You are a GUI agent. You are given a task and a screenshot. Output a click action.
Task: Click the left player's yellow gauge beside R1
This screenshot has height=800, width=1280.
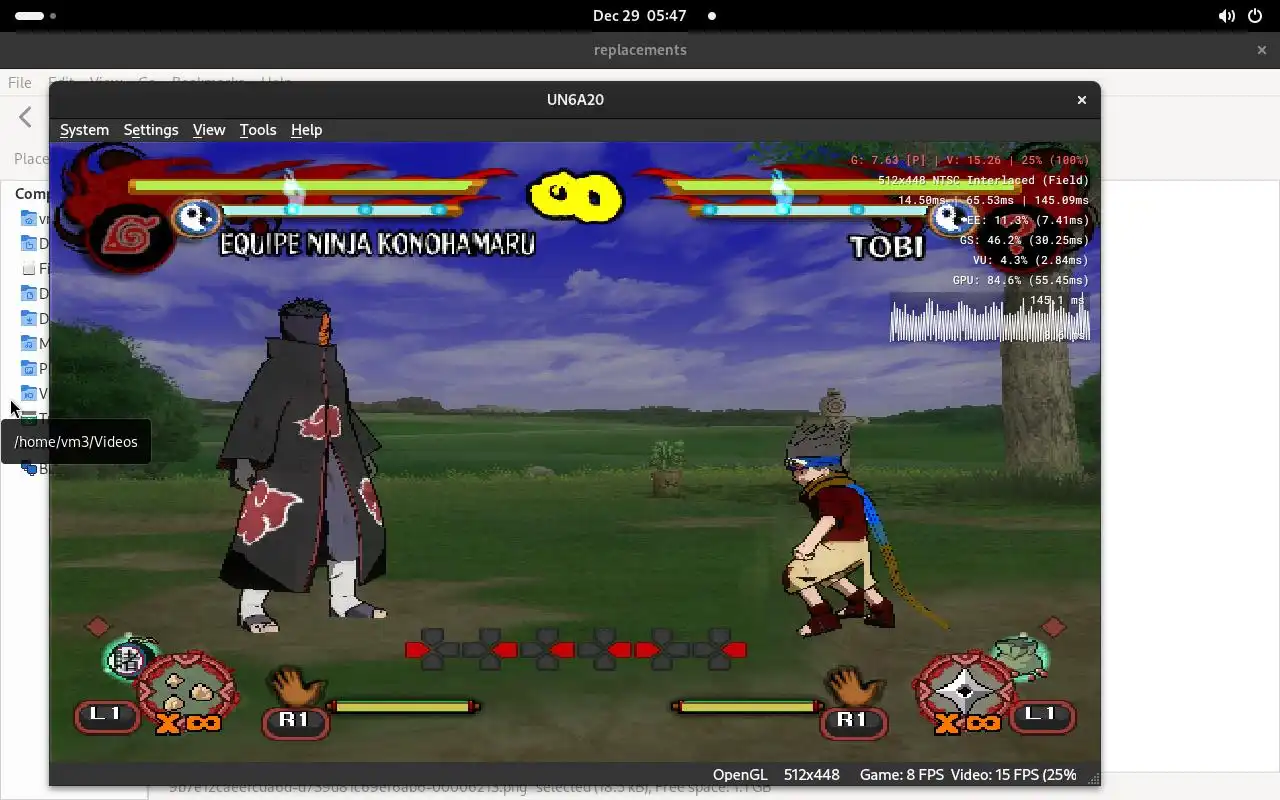(x=404, y=707)
